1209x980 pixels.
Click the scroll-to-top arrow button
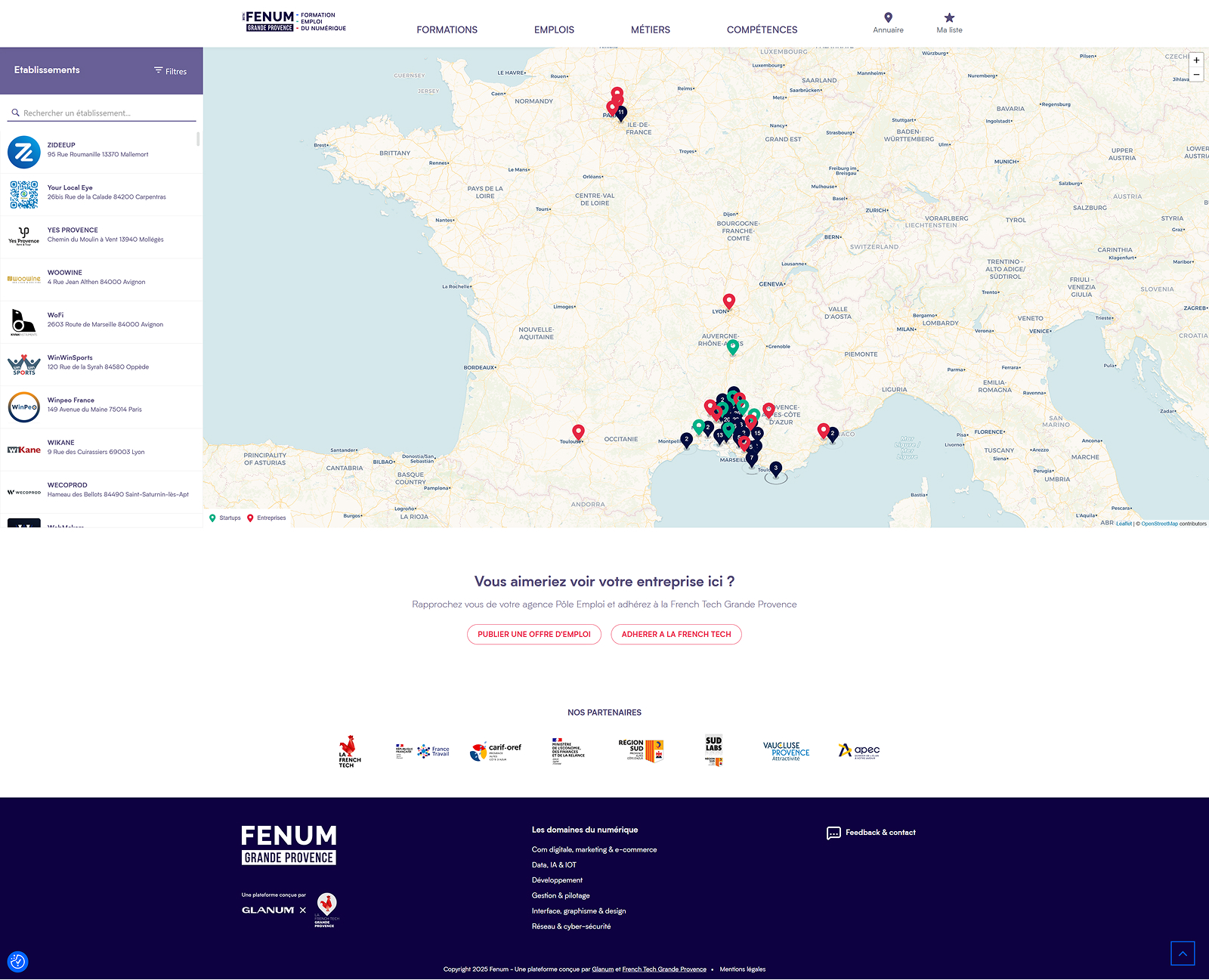1183,954
